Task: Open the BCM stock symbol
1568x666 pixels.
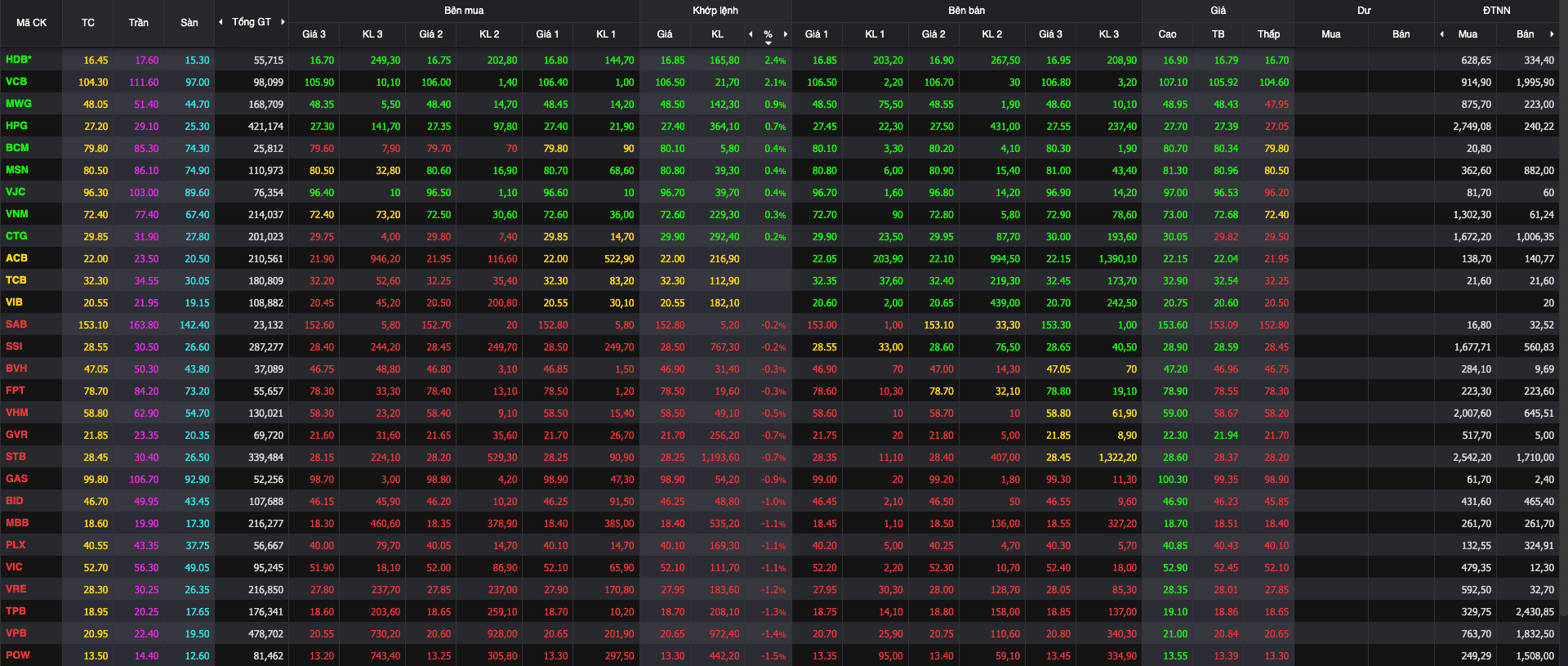Action: coord(17,148)
